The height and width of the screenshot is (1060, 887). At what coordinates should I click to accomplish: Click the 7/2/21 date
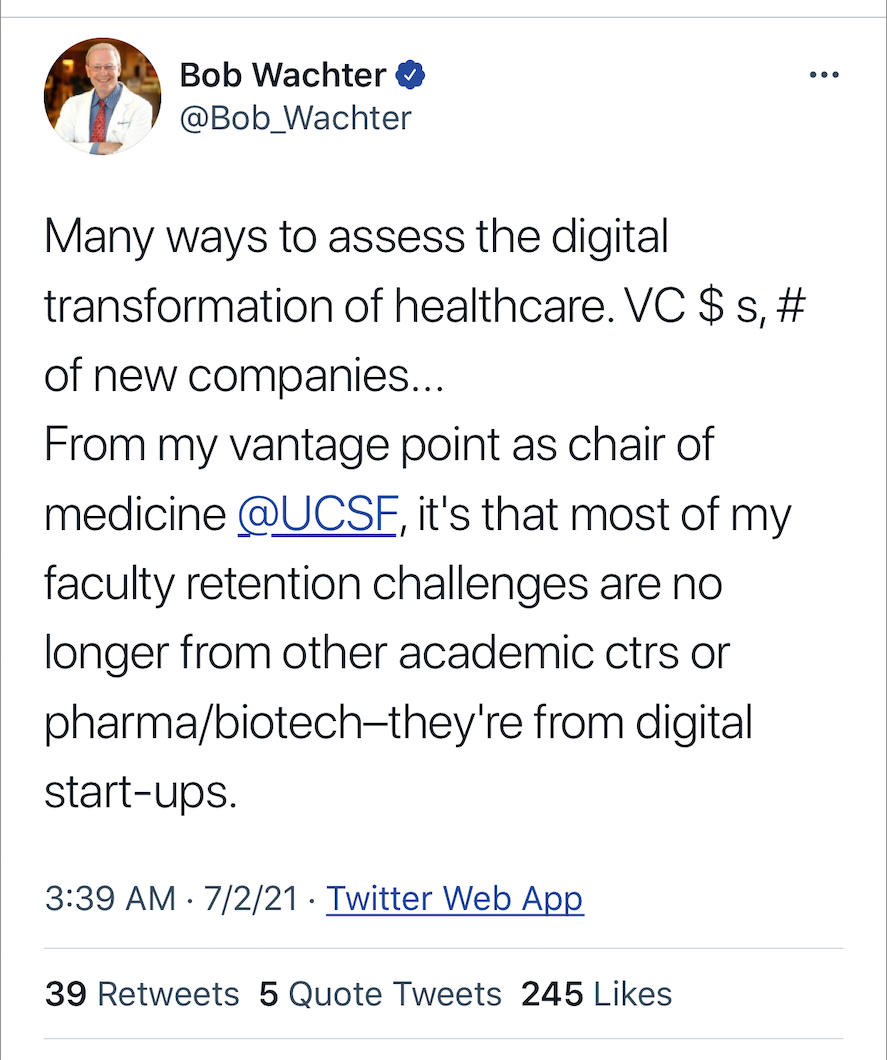pos(250,898)
